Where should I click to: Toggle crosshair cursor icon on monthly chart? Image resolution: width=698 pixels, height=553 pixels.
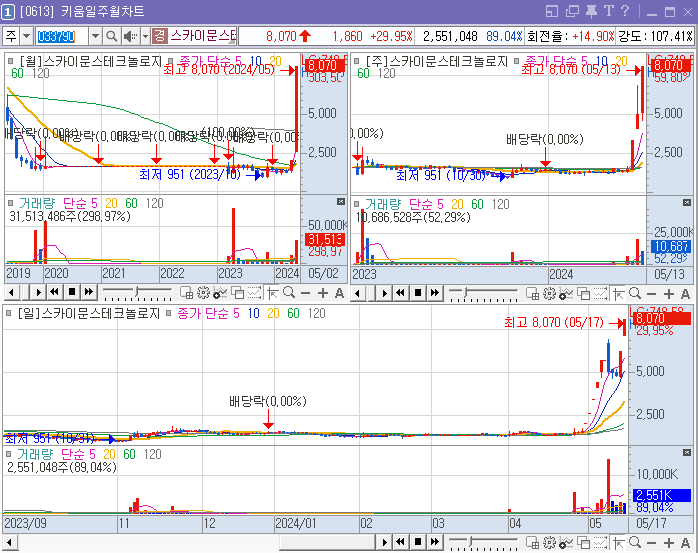point(272,293)
